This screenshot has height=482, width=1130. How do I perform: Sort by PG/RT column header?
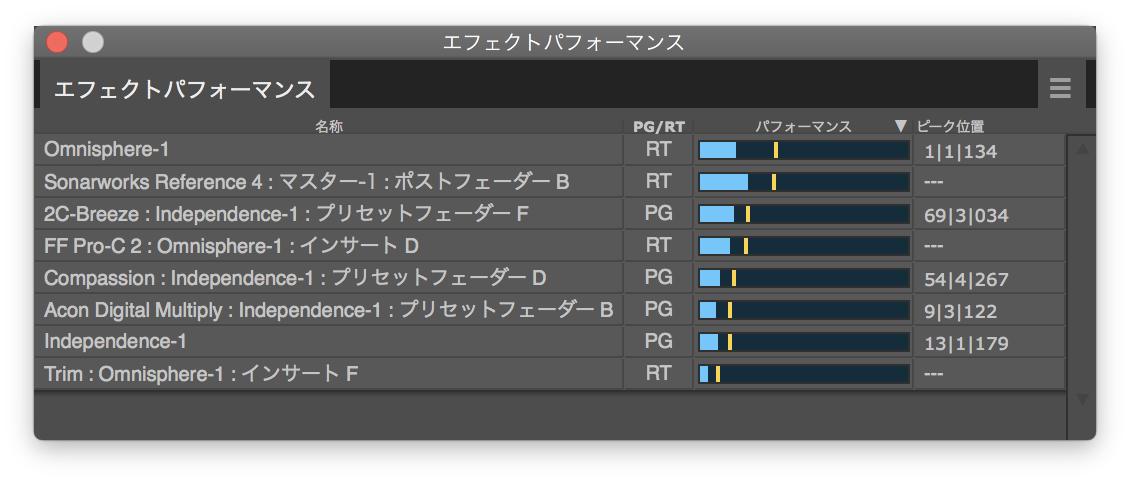coord(659,127)
